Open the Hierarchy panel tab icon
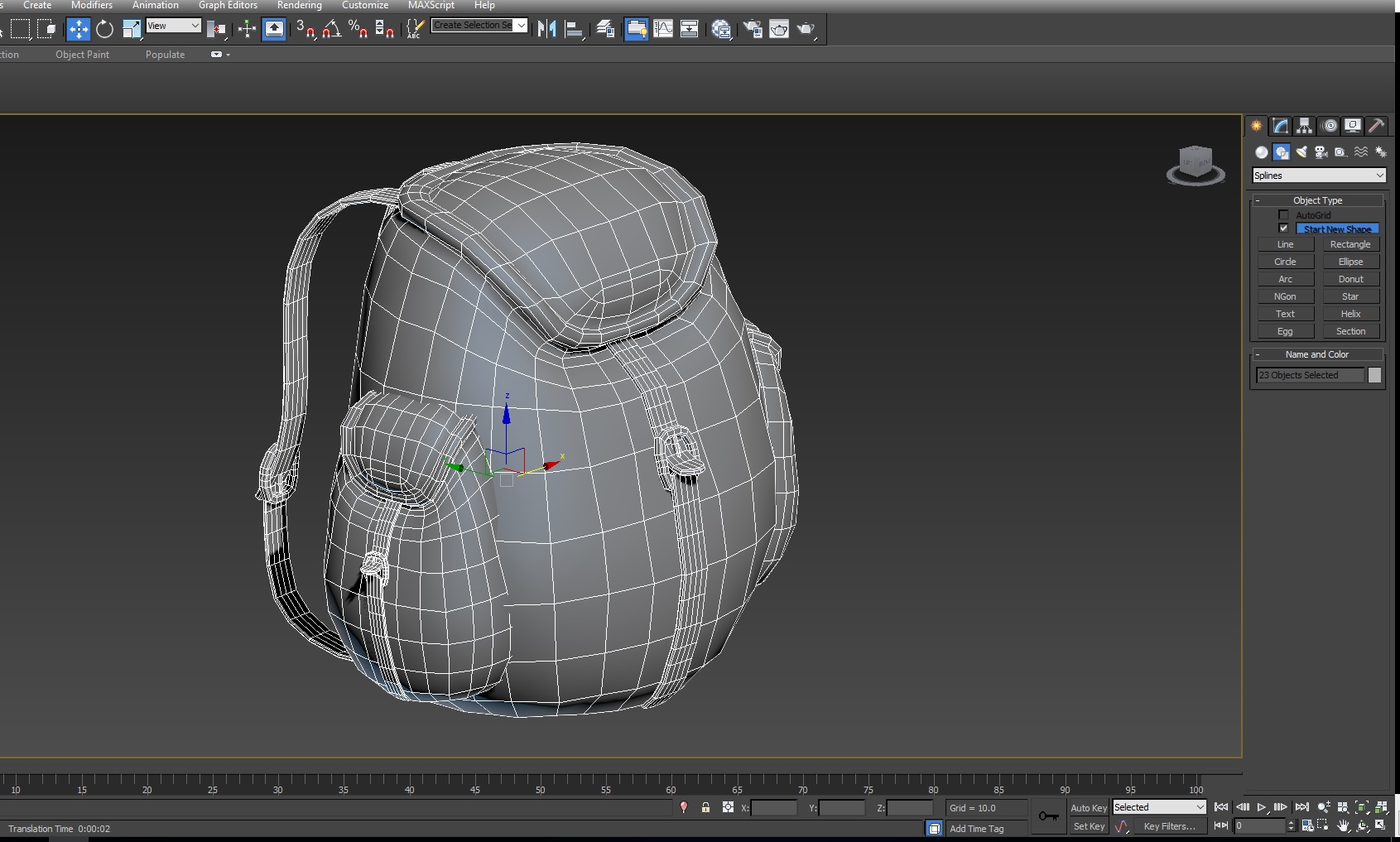This screenshot has width=1400, height=842. 1305,126
